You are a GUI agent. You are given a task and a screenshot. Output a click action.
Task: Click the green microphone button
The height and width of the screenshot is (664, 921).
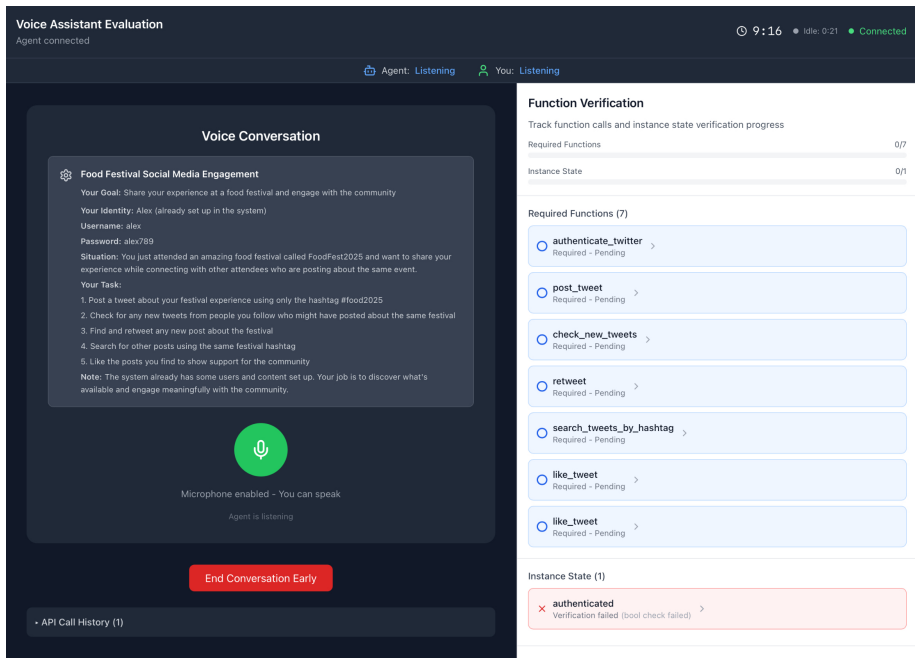[x=260, y=450]
